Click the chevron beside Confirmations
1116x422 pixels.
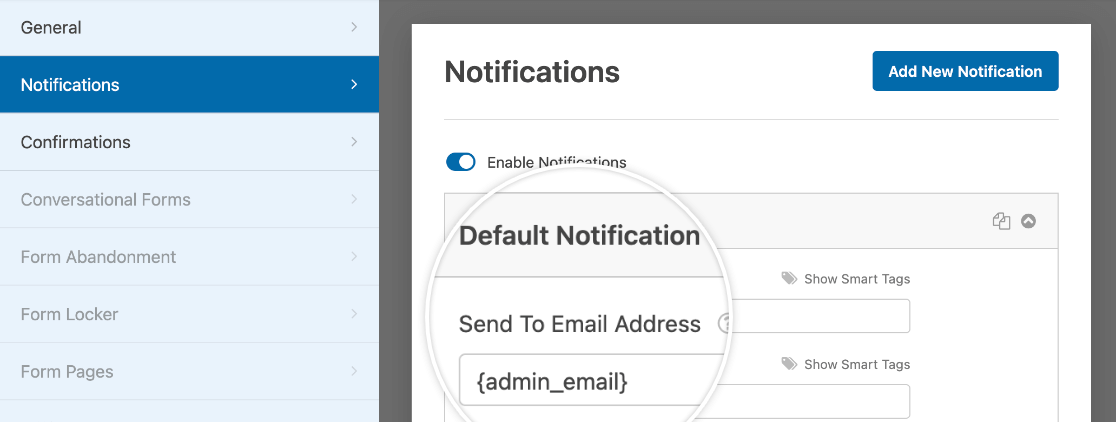click(x=354, y=142)
